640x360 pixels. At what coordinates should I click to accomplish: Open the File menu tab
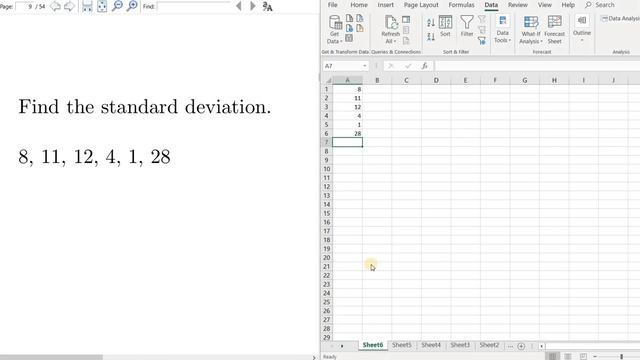pos(333,5)
